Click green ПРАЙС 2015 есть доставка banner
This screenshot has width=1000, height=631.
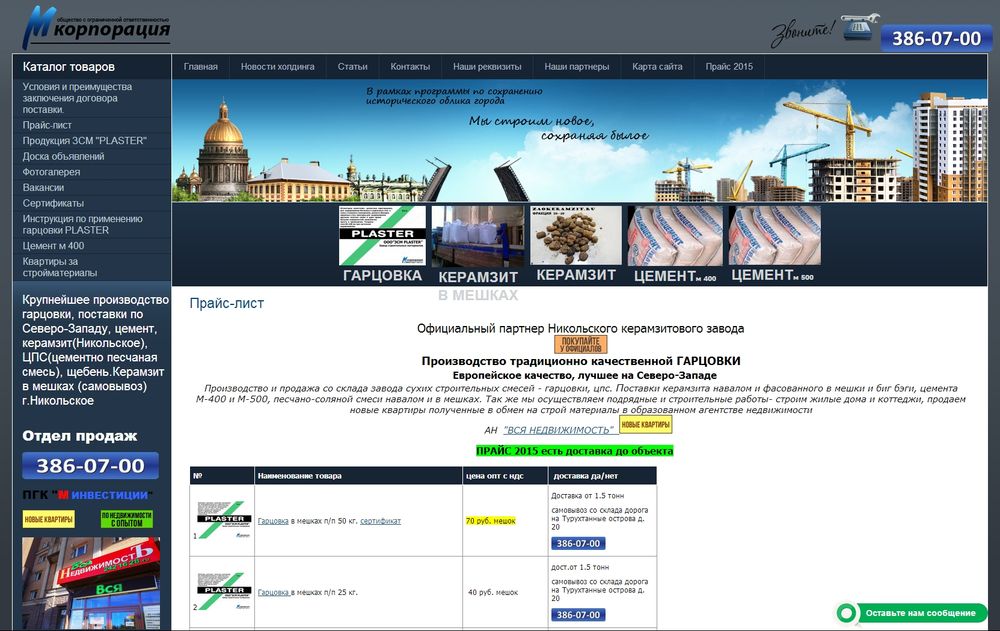pyautogui.click(x=574, y=451)
